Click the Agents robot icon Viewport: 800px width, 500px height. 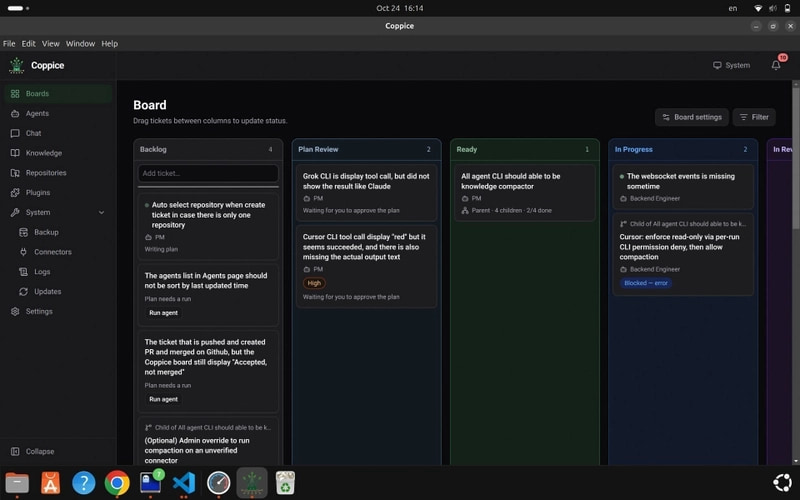click(x=15, y=114)
